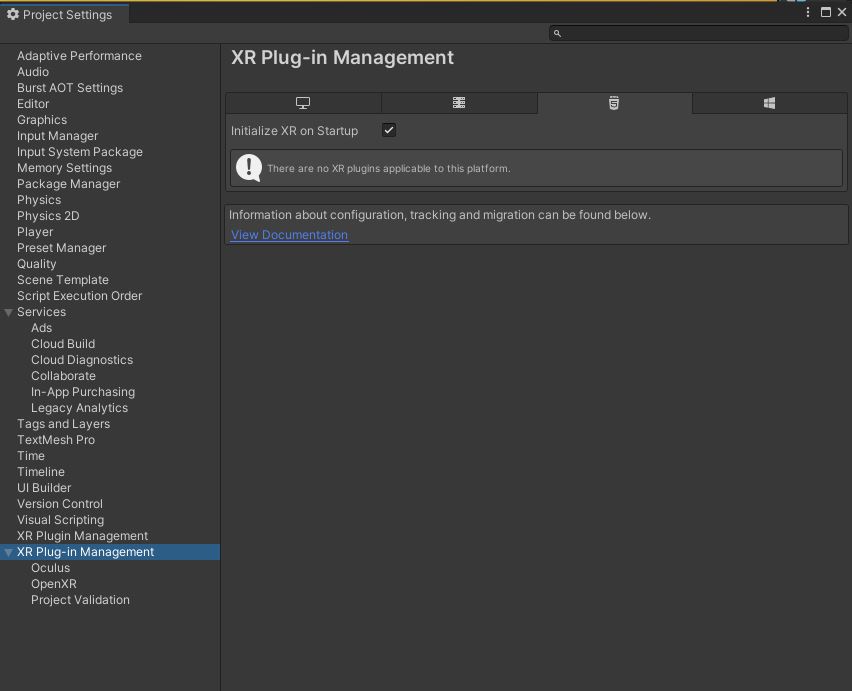Image resolution: width=852 pixels, height=691 pixels.
Task: Select Oculus under XR Plug-in Management
Action: pyautogui.click(x=50, y=567)
